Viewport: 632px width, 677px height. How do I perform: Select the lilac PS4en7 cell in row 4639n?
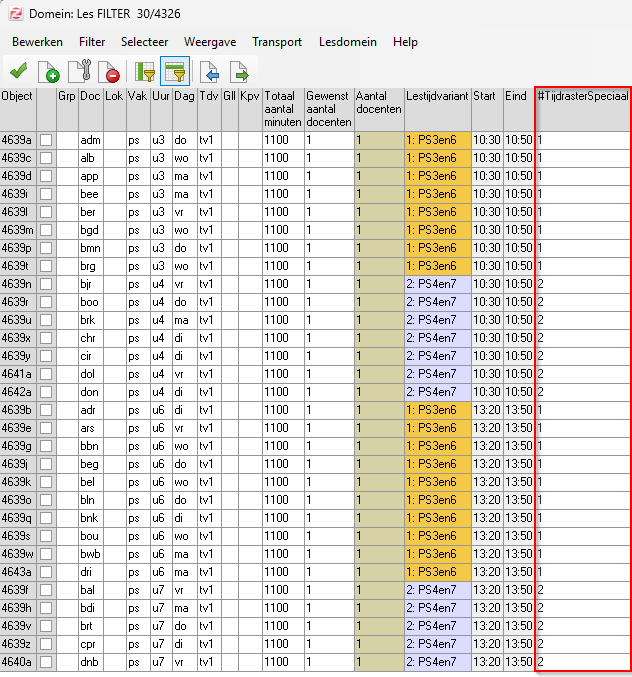[436, 284]
